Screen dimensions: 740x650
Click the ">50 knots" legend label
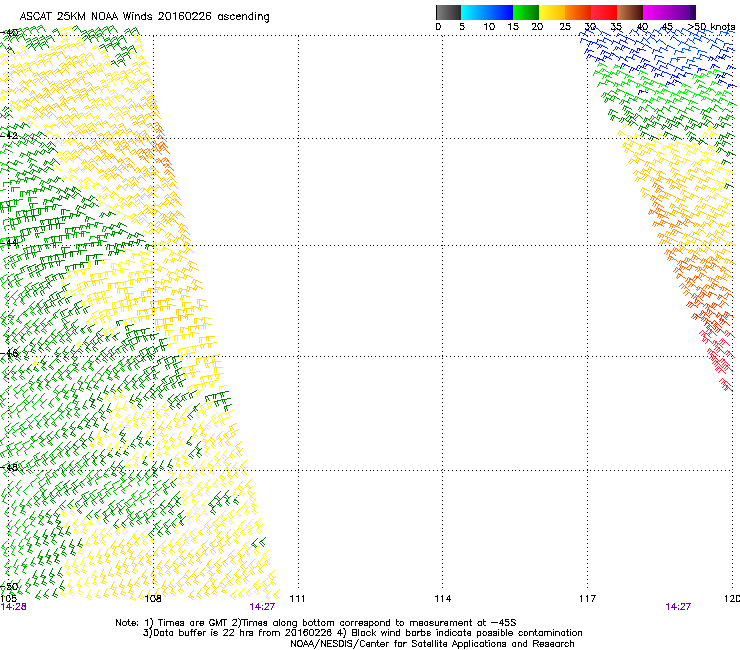point(711,27)
